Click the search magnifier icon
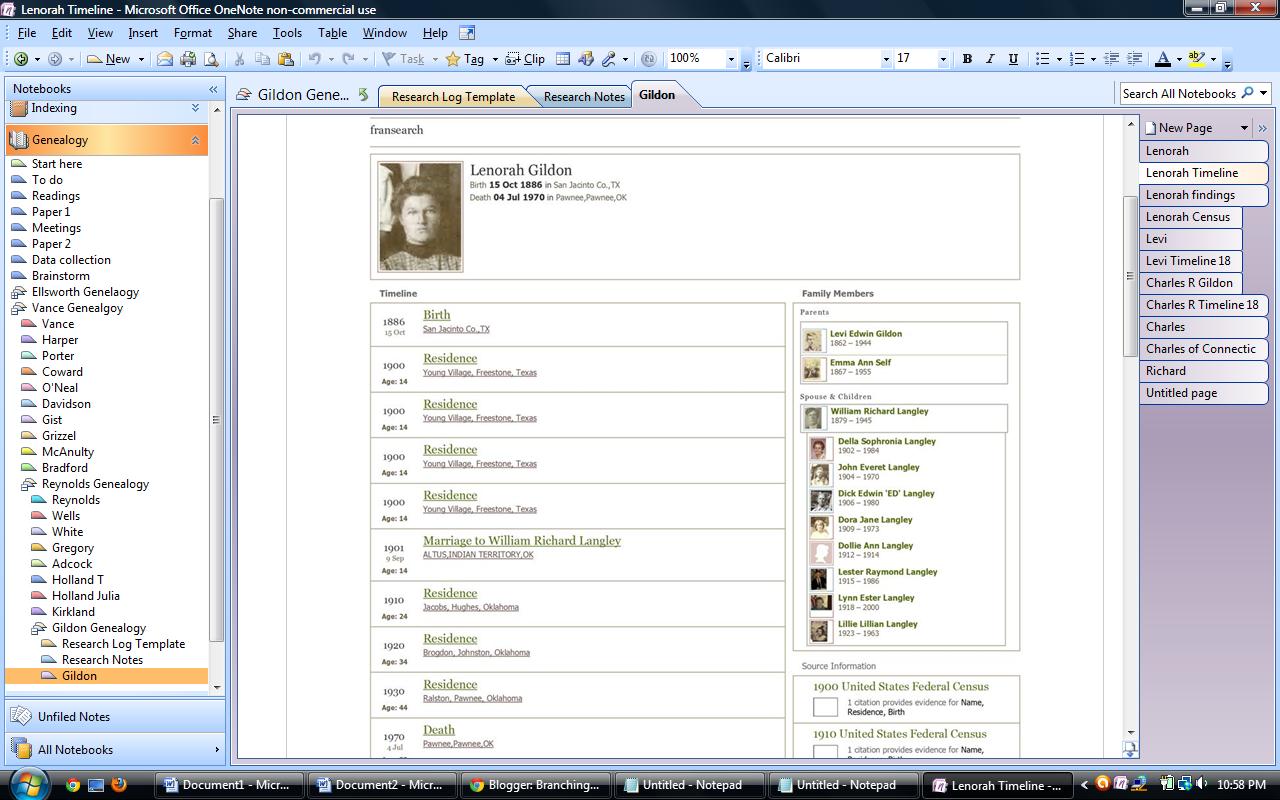The width and height of the screenshot is (1280, 800). [1247, 93]
